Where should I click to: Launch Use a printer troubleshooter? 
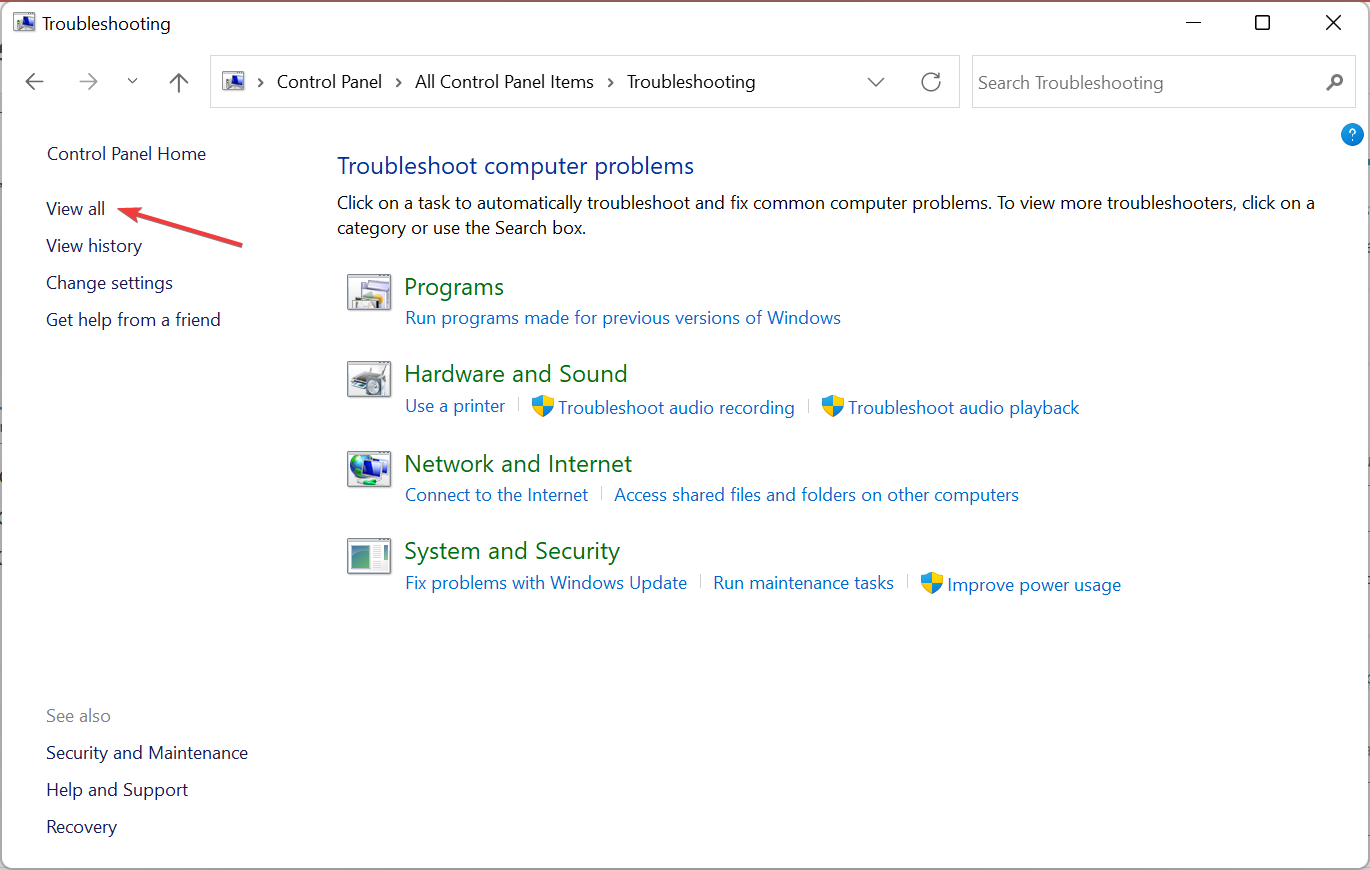tap(455, 406)
